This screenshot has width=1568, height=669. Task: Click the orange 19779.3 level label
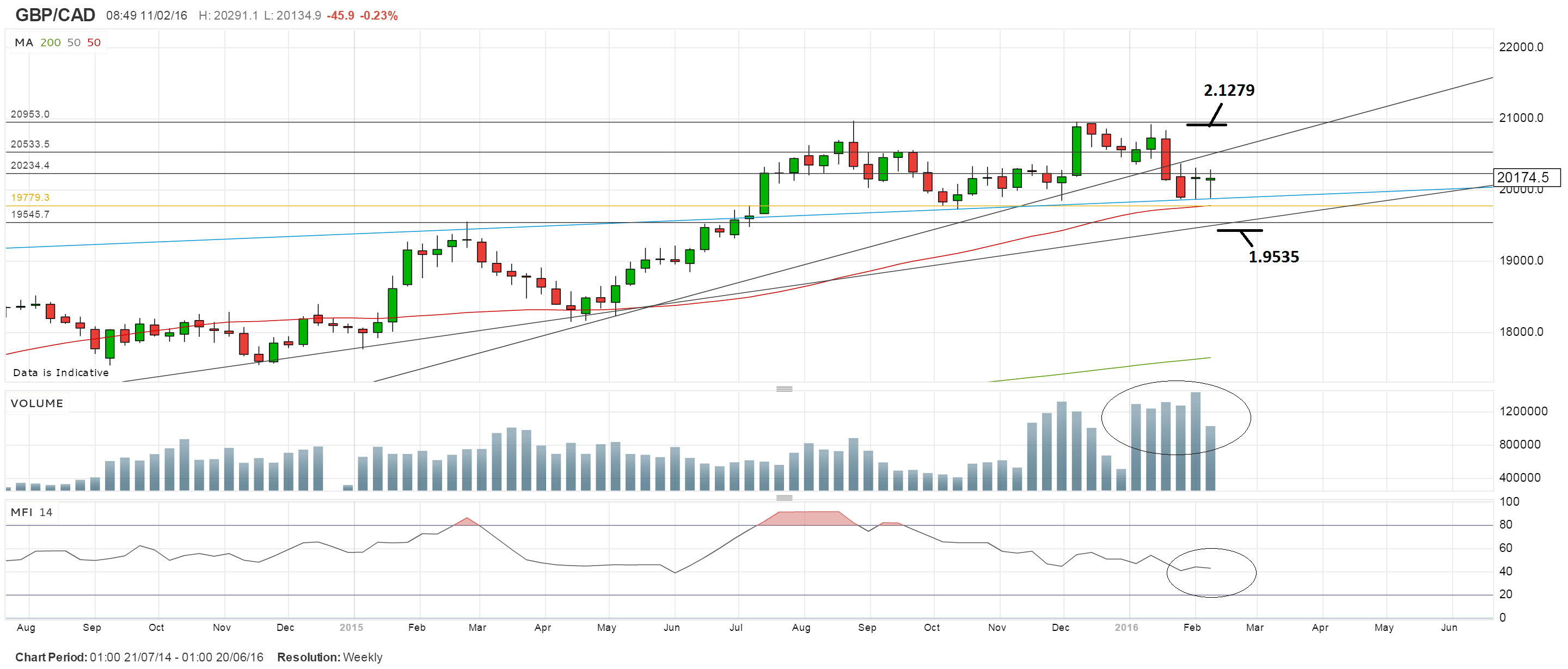coord(30,197)
